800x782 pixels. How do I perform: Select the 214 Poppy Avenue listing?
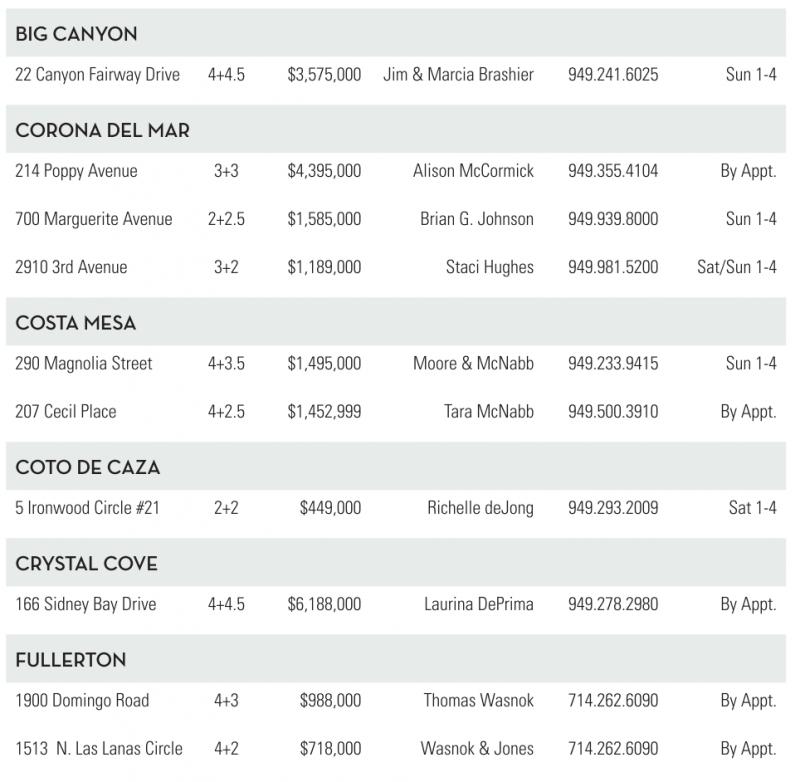[76, 171]
